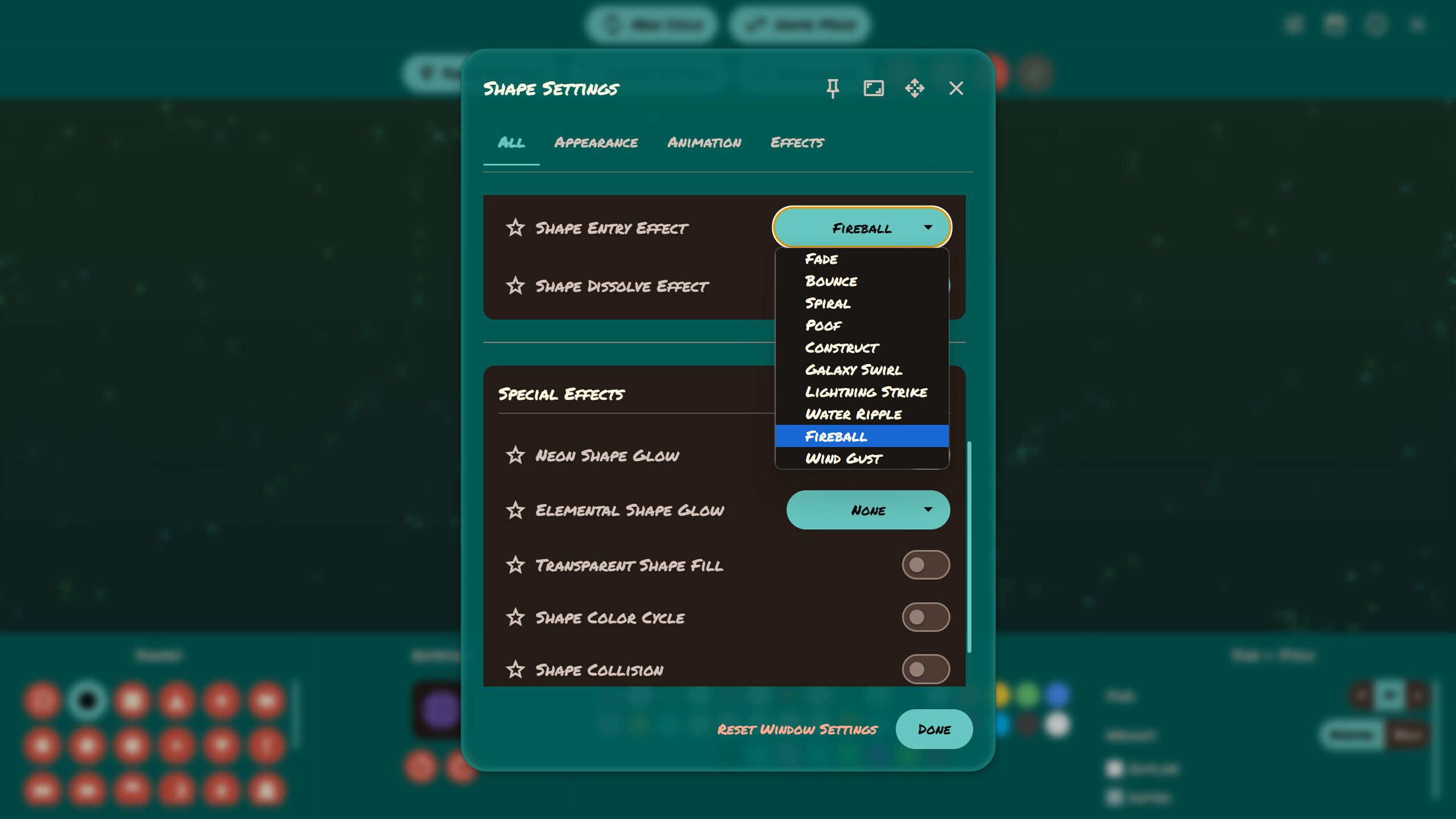Screen dimensions: 1456x819
Task: Favorite the Shape Entry Effect setting via its star
Action: (515, 227)
